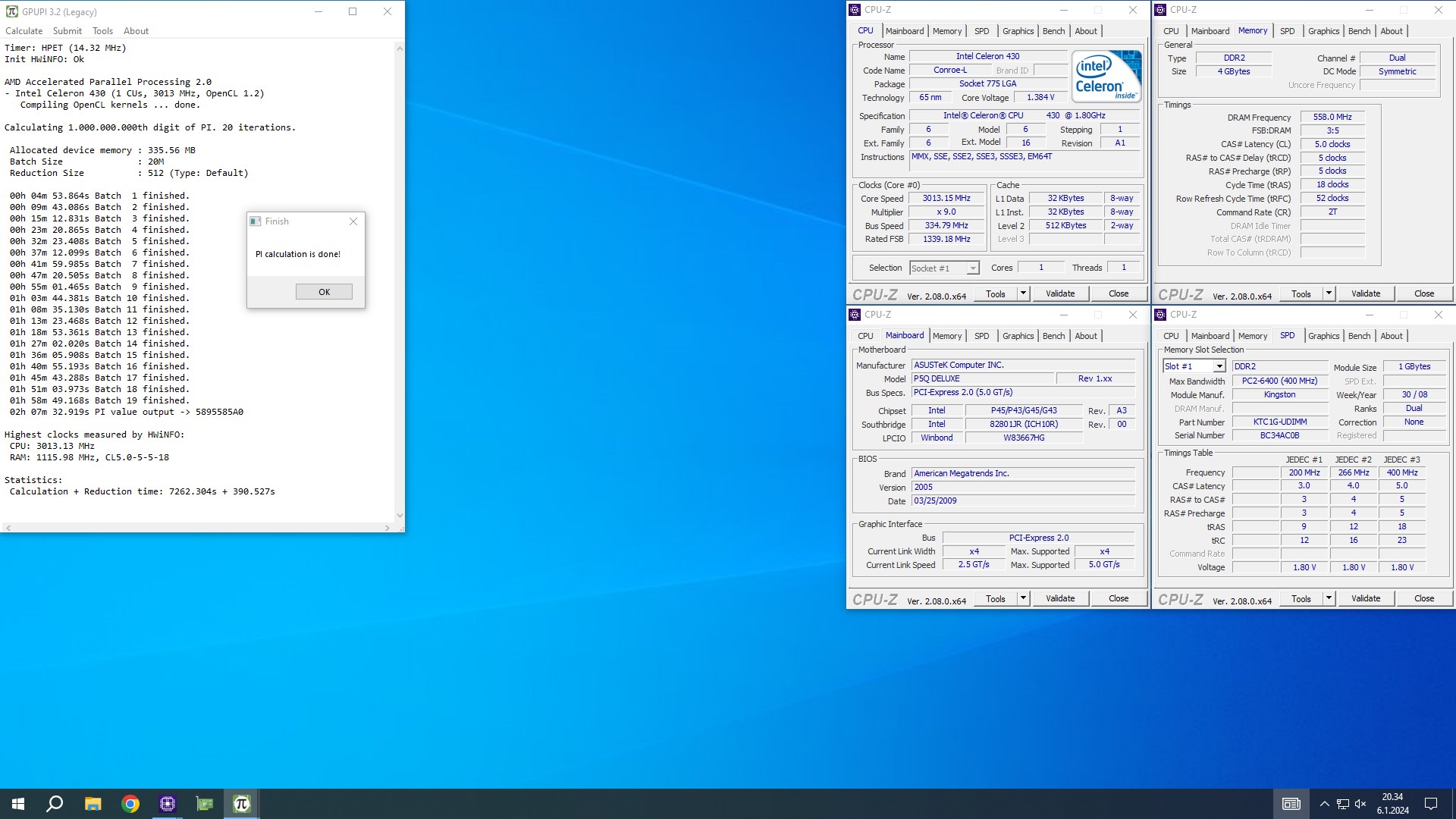Open GPUPI Calculate menu

[24, 31]
